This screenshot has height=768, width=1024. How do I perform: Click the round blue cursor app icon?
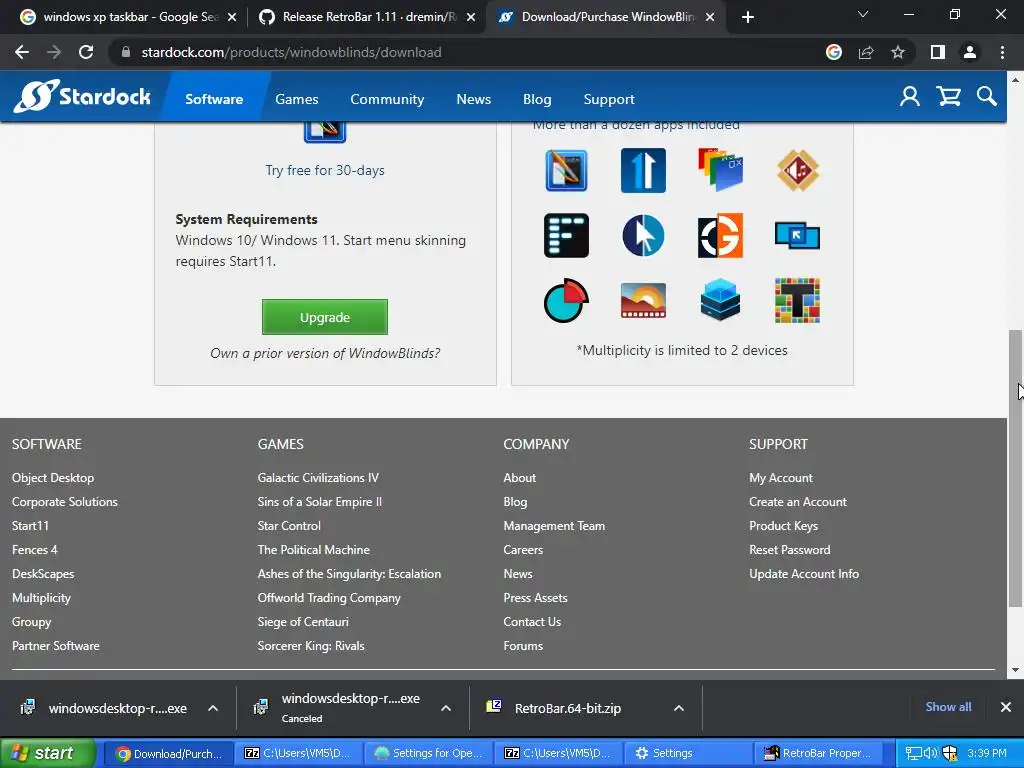pos(643,235)
